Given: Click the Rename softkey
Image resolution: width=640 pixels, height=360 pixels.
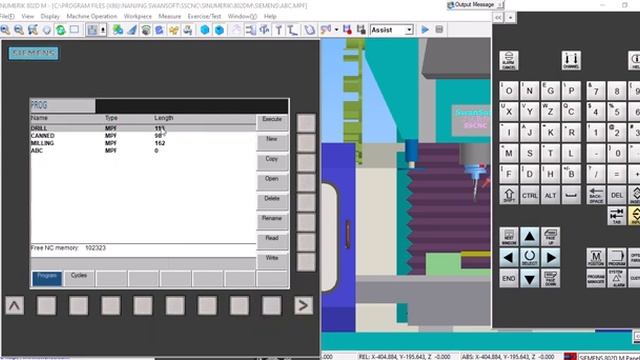Looking at the screenshot, I should pyautogui.click(x=272, y=222).
